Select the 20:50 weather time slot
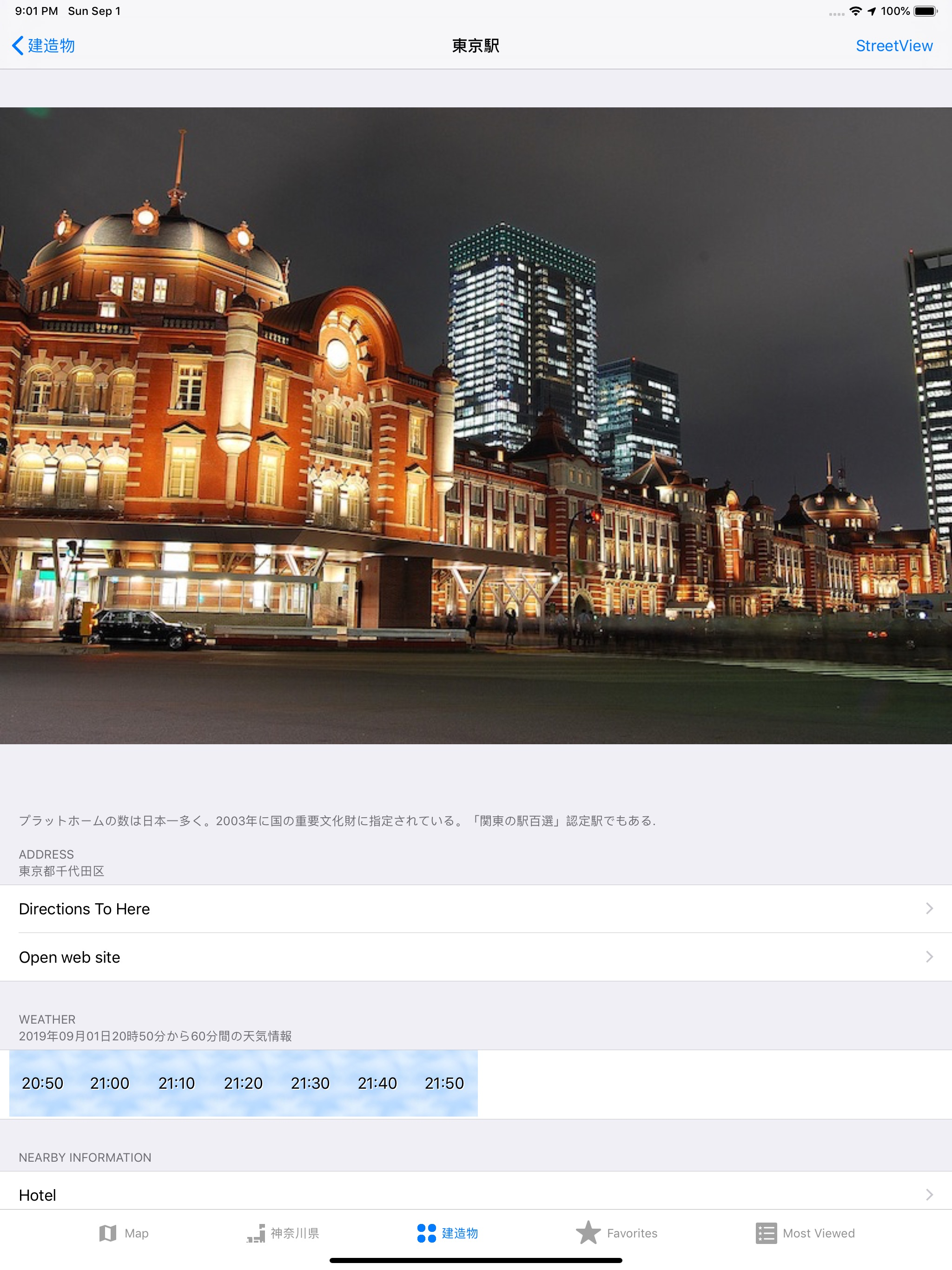Screen dimensions: 952x1270 click(x=42, y=1083)
